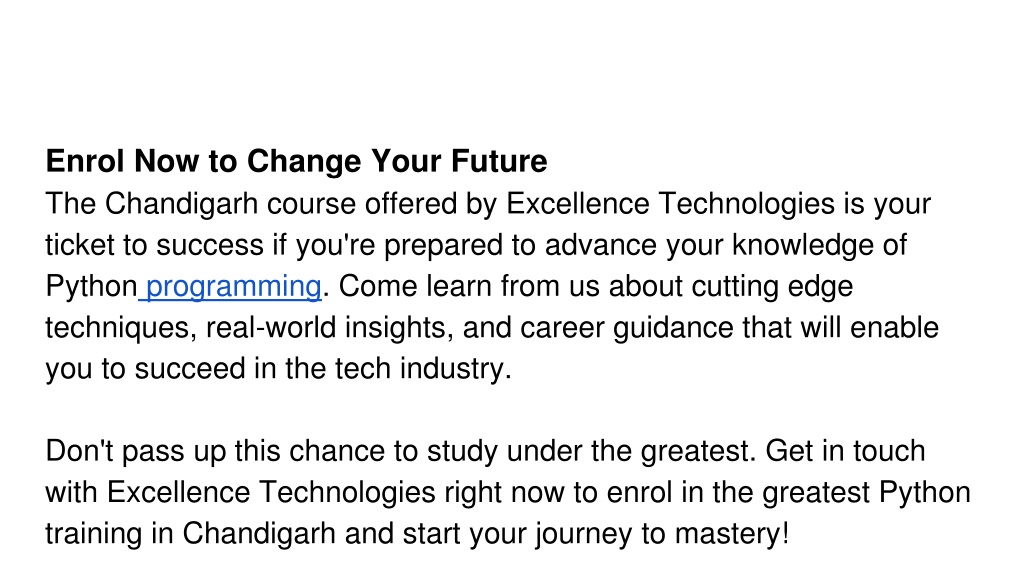Click the word "Python" before the programming link
Image resolution: width=1024 pixels, height=576 pixels.
[x=91, y=287]
